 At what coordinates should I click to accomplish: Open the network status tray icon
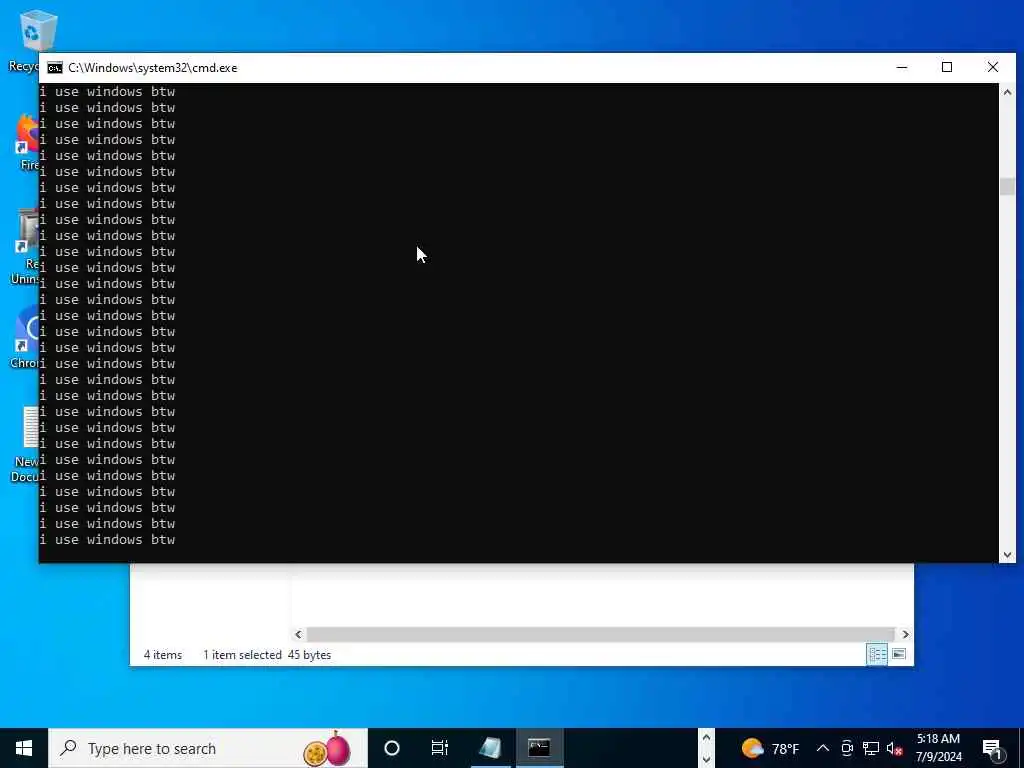tap(871, 748)
